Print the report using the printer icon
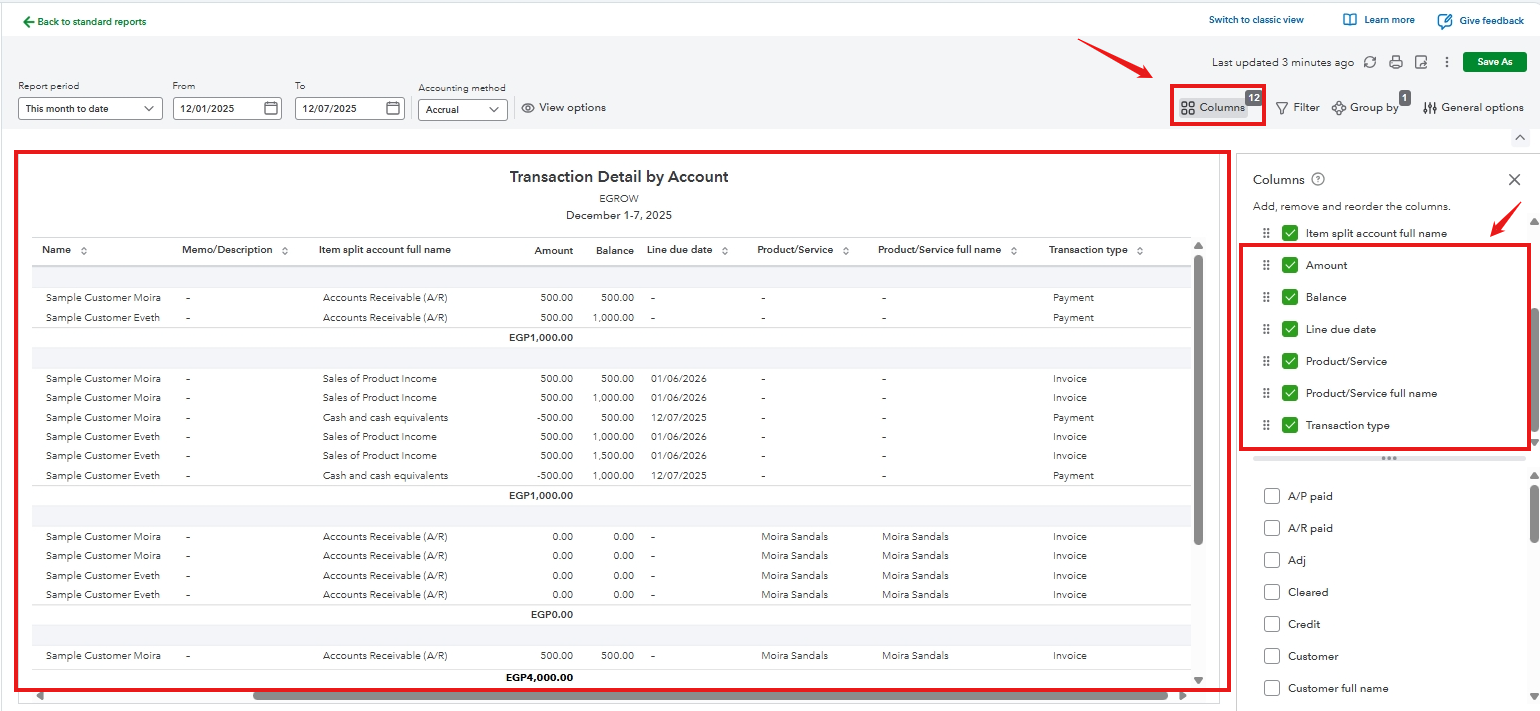This screenshot has width=1540, height=711. [x=1396, y=62]
